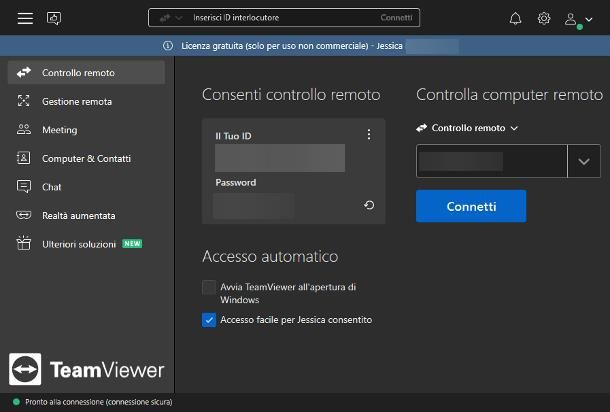The height and width of the screenshot is (412, 610).
Task: Click the Meeting people icon
Action: tap(24, 129)
